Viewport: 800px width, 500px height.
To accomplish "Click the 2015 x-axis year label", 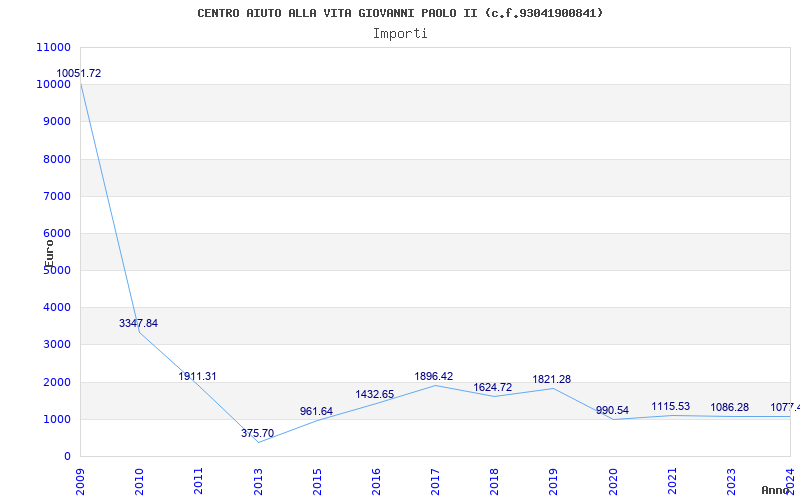I will point(317,482).
